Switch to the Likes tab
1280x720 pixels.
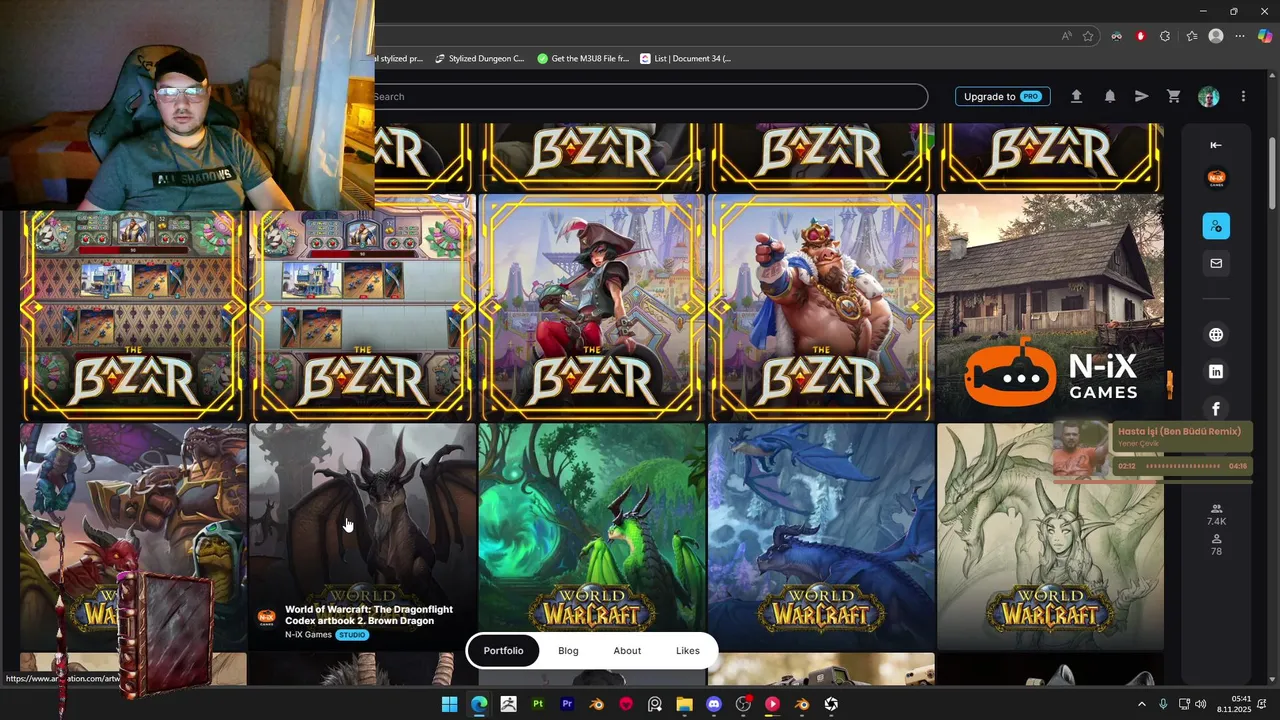[x=688, y=651]
